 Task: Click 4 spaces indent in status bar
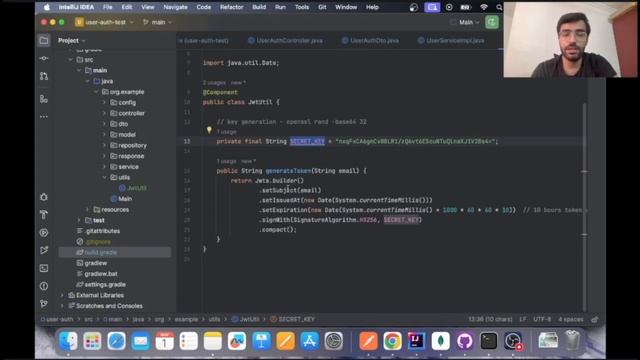[571, 319]
